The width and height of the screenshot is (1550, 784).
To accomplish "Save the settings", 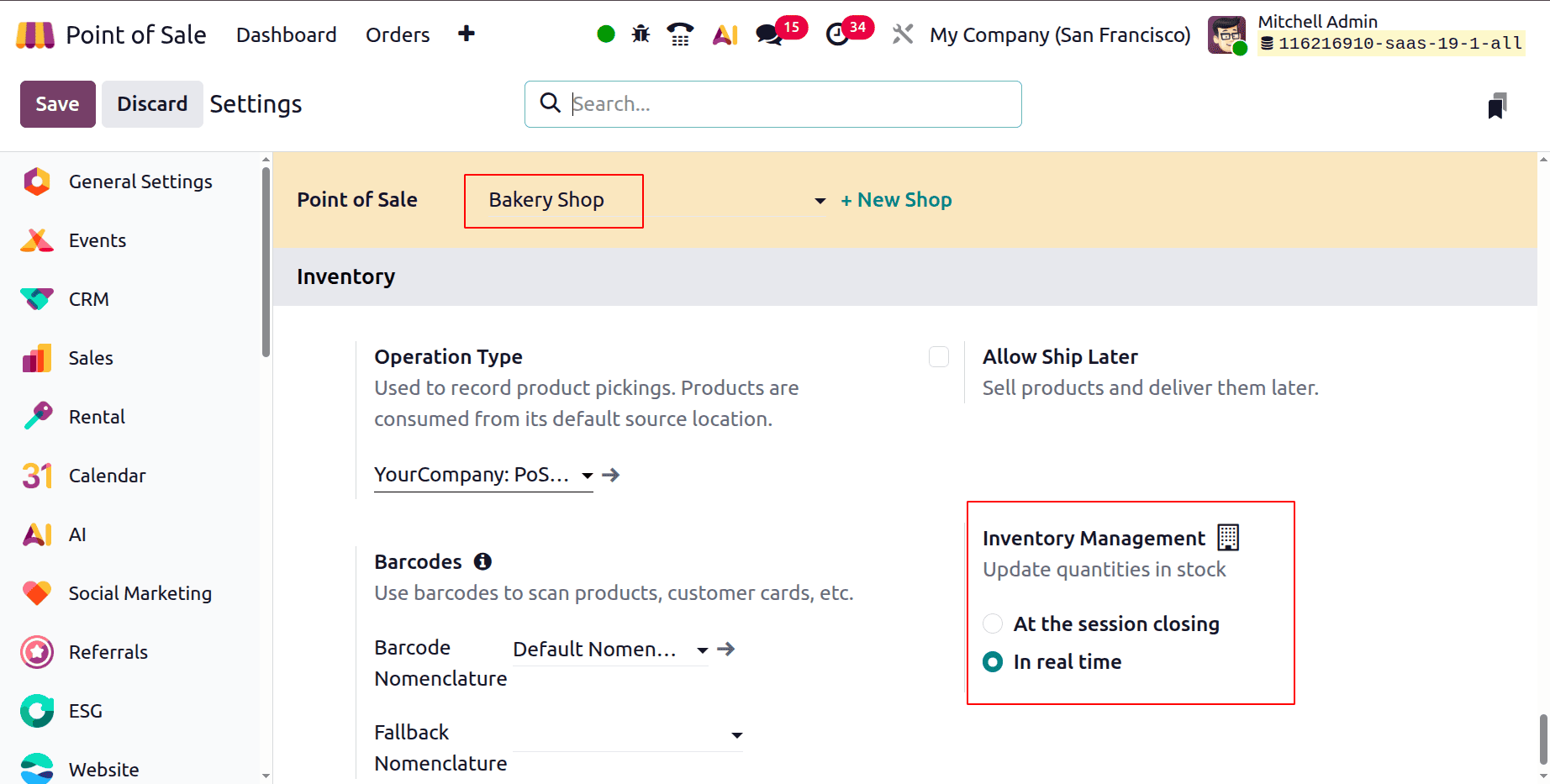I will pos(58,104).
